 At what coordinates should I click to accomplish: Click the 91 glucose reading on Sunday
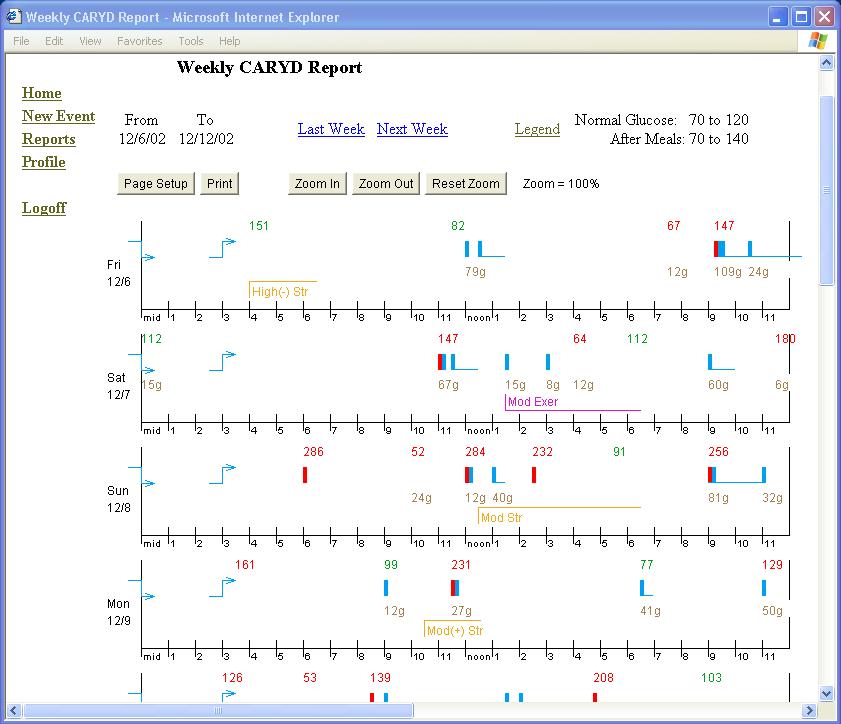619,452
